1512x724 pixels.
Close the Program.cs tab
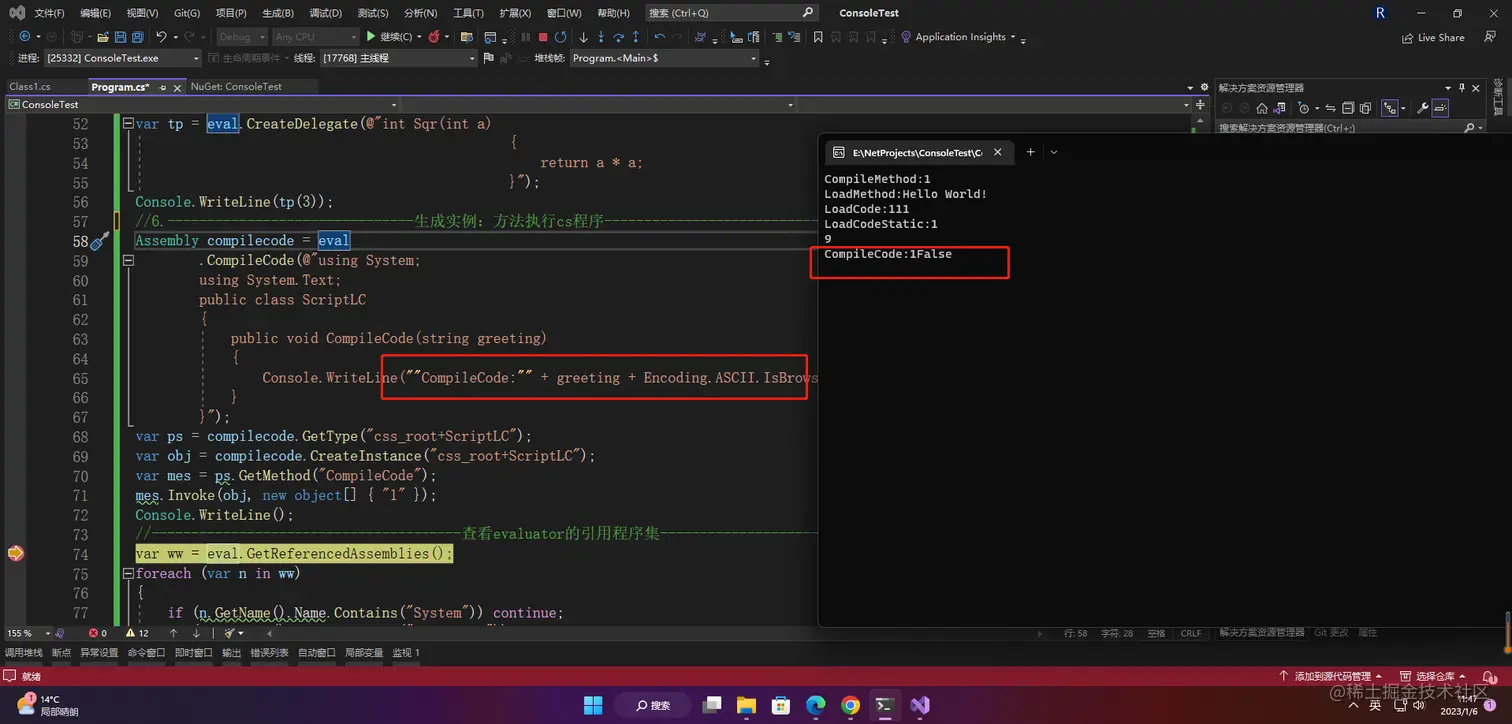(177, 88)
